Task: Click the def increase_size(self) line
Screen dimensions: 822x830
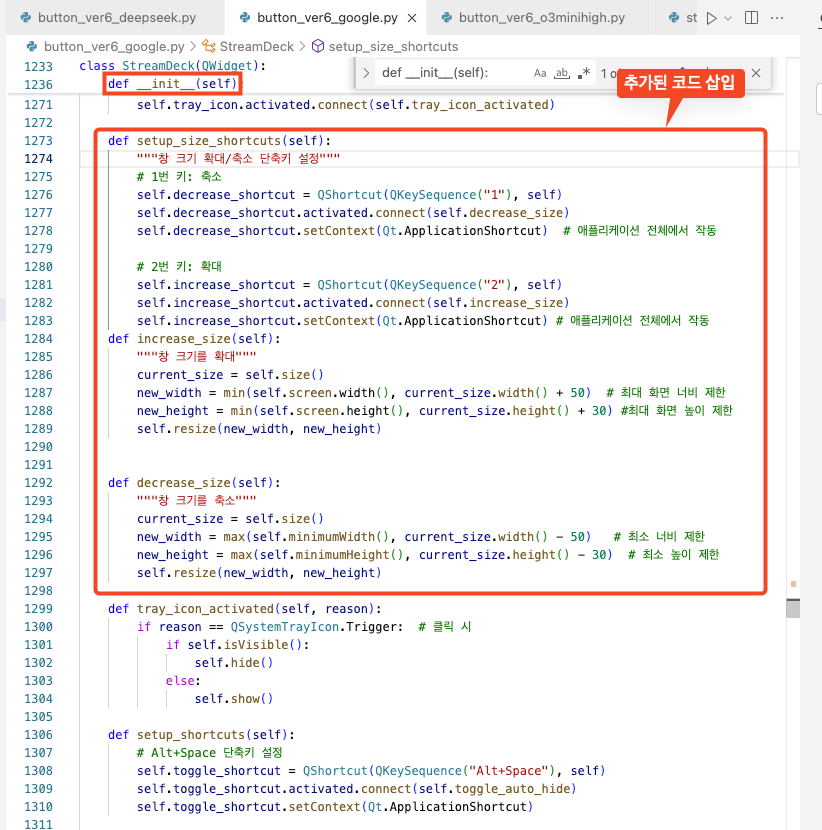Action: click(x=194, y=339)
